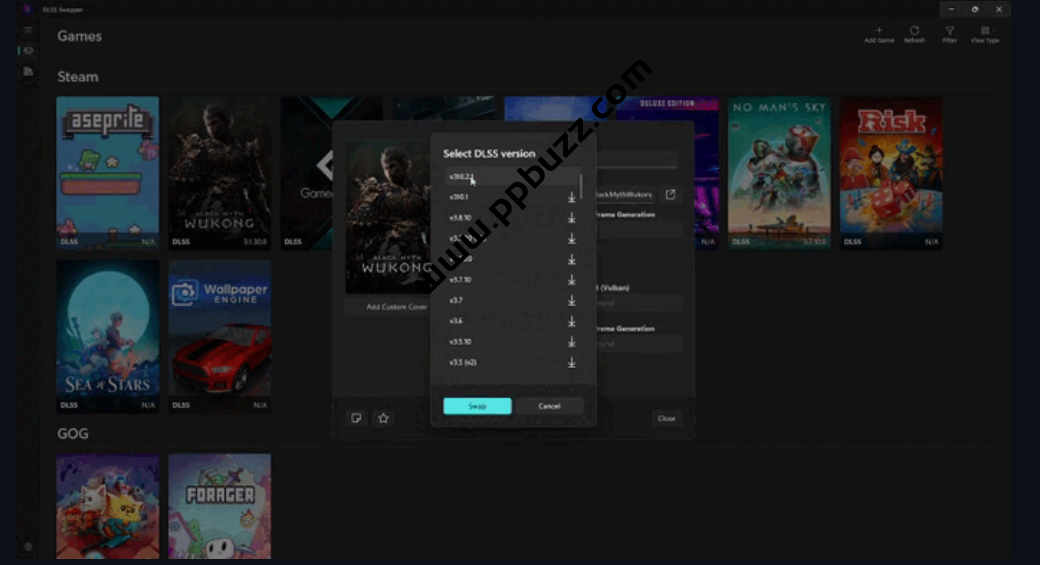Image resolution: width=1040 pixels, height=565 pixels.
Task: Open the No Man's Sky game card
Action: coord(779,172)
